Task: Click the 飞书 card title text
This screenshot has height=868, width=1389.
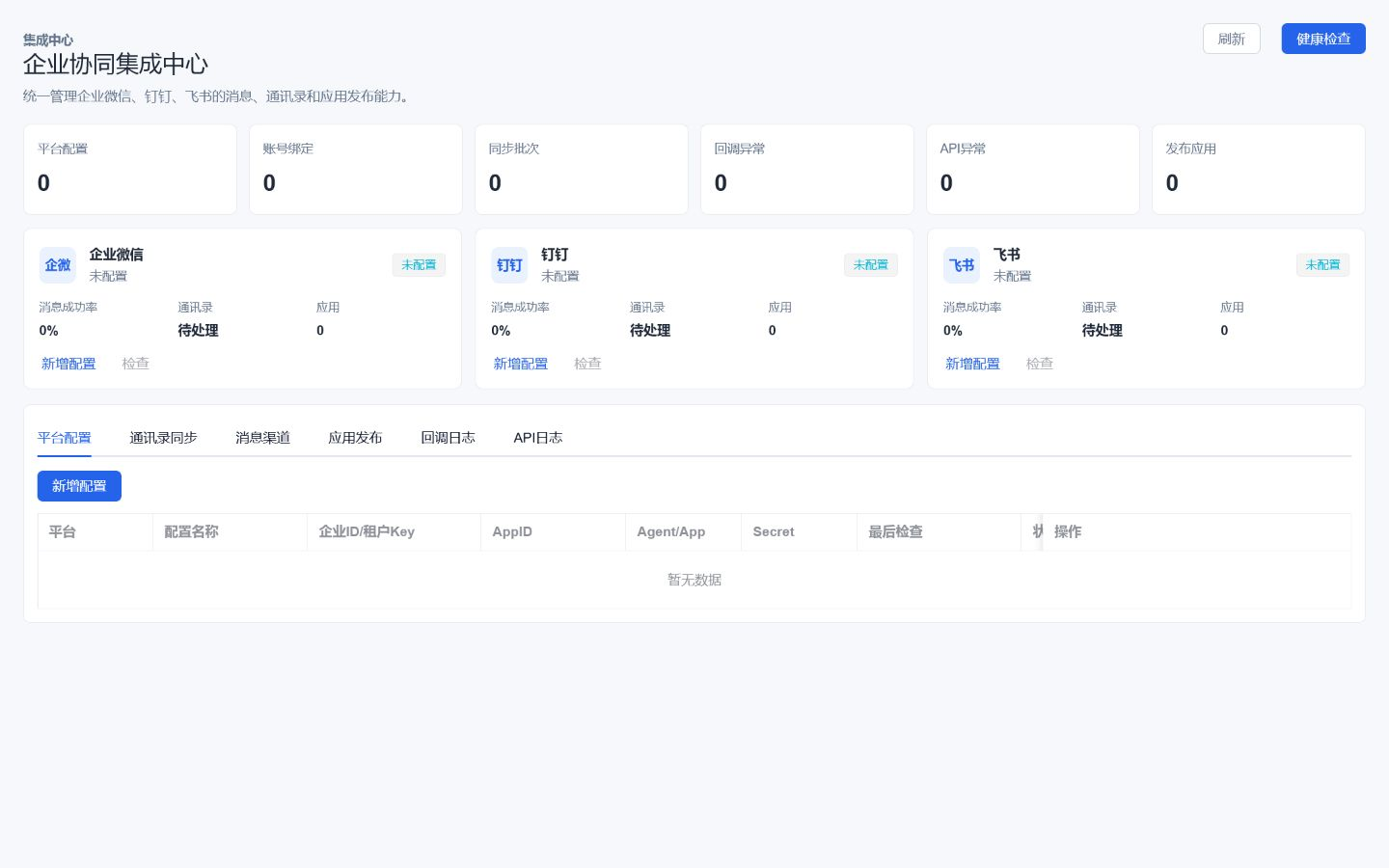Action: (x=1007, y=255)
